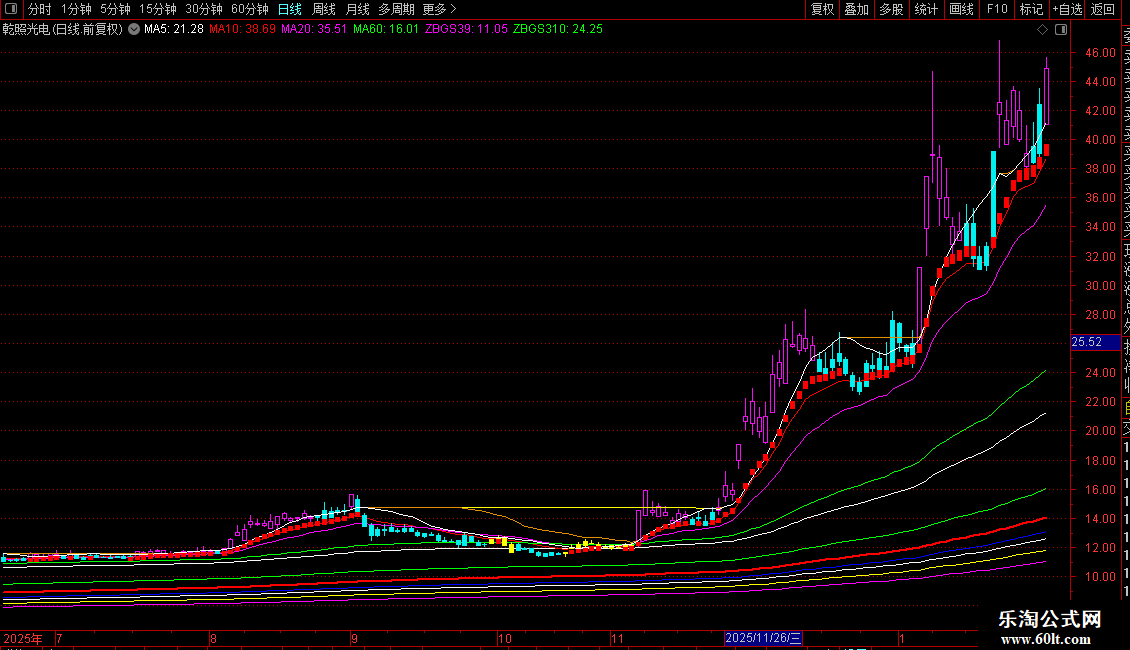Select the 5分钟 timeframe

click(115, 9)
